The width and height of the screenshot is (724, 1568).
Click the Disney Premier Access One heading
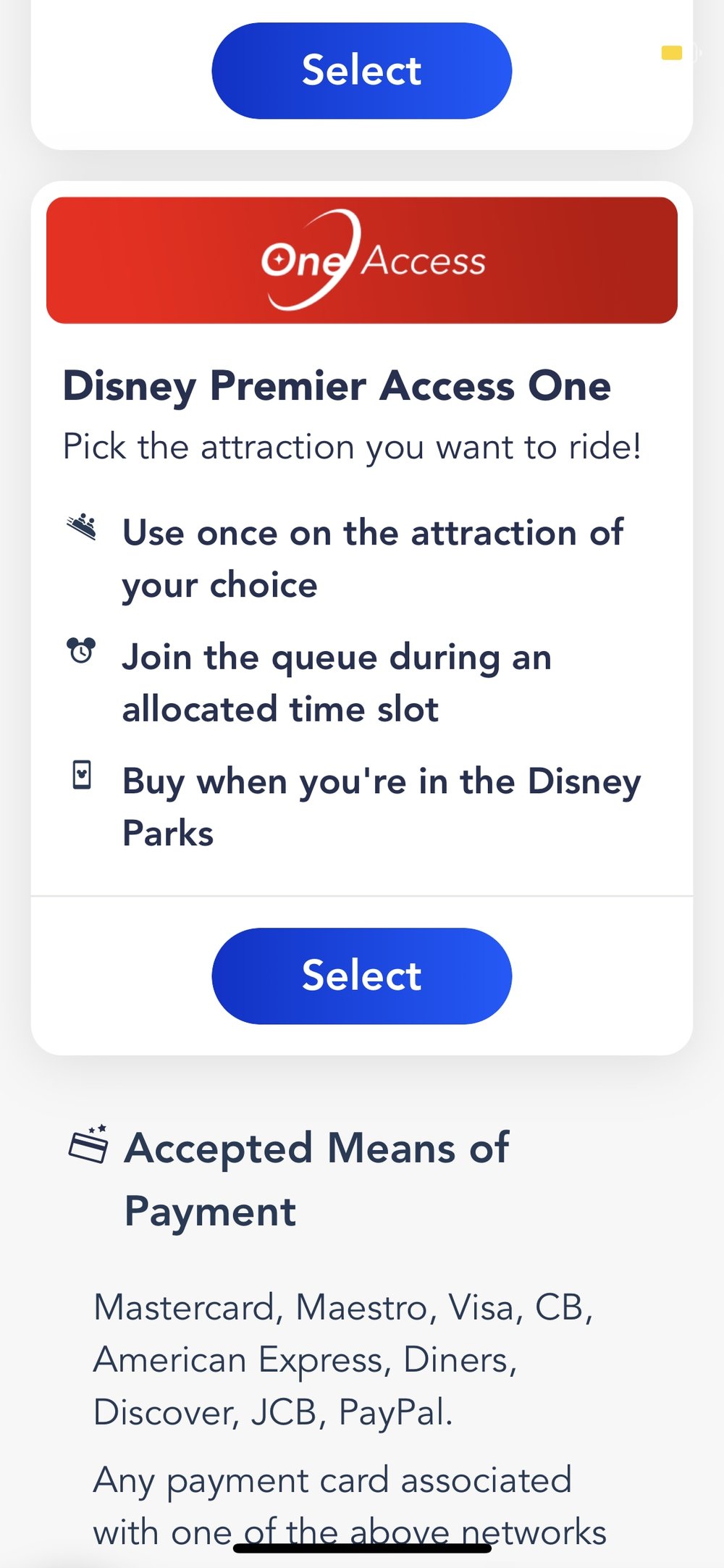337,385
